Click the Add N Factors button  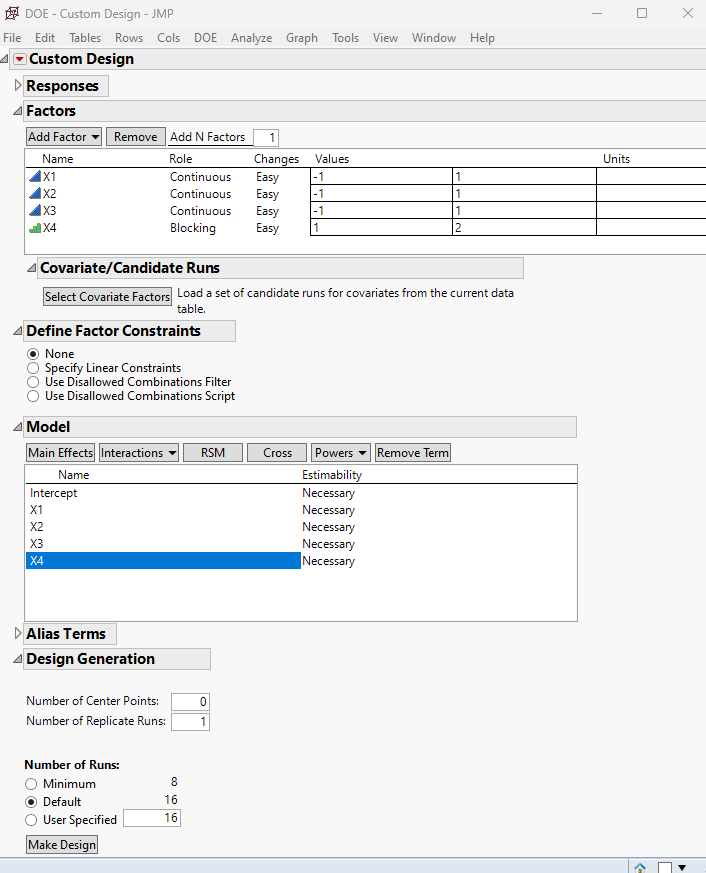(208, 136)
